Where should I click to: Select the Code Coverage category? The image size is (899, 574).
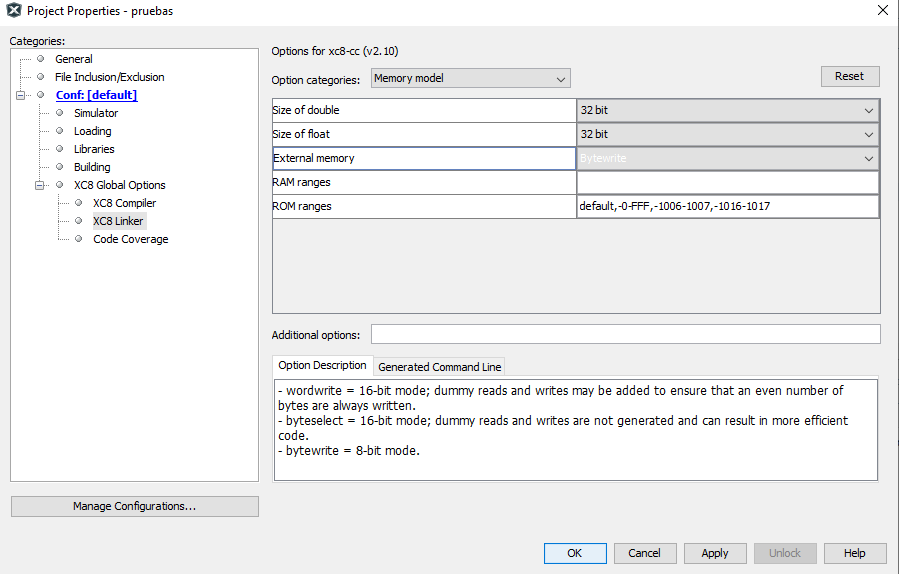point(131,239)
